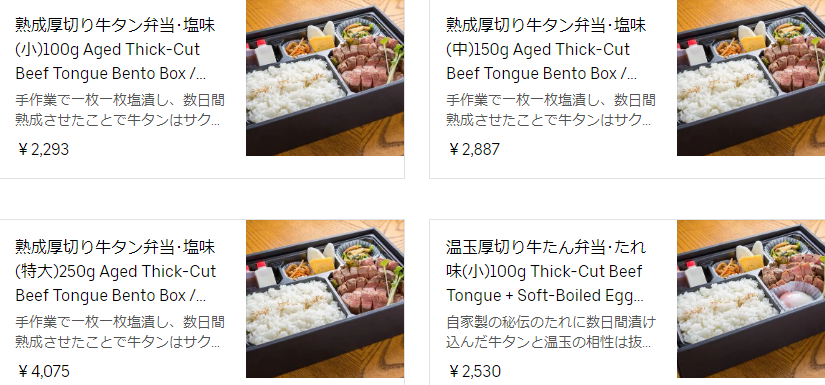Select the ¥2,530 price label

click(474, 371)
